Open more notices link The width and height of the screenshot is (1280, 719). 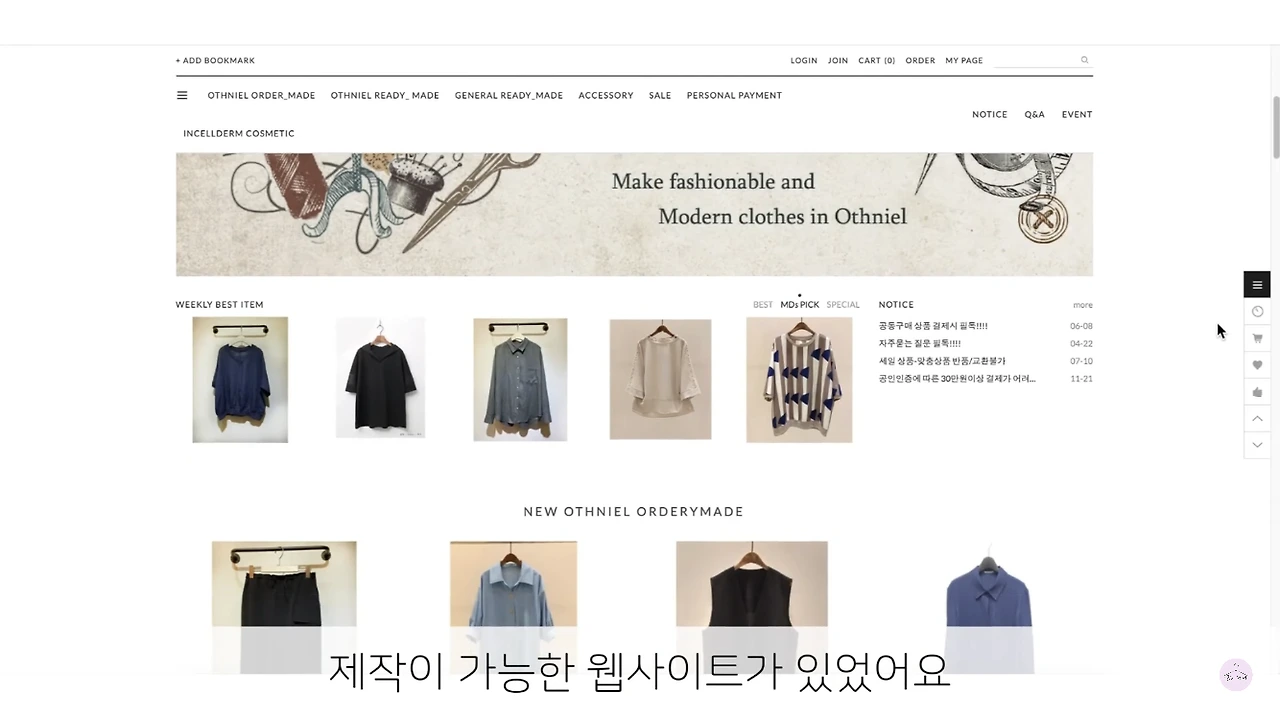tap(1083, 305)
